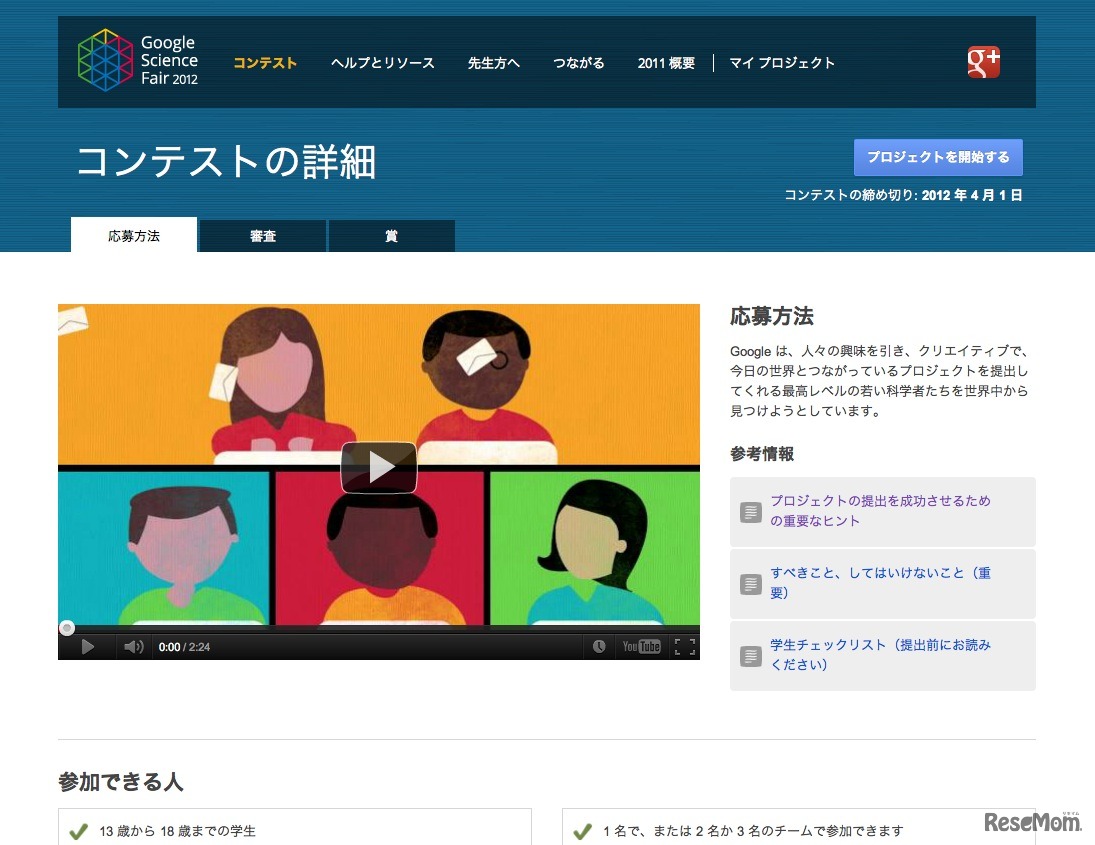Switch to the 審査 tab
The image size is (1095, 845).
pos(263,236)
